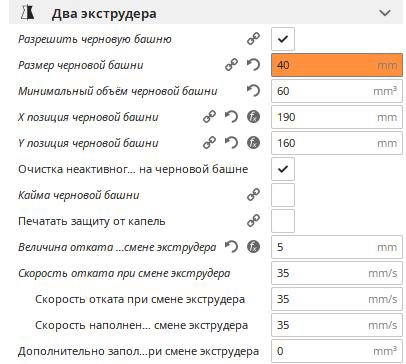Click the orange Размер черновой башни field
The image size is (406, 364).
[x=337, y=65]
